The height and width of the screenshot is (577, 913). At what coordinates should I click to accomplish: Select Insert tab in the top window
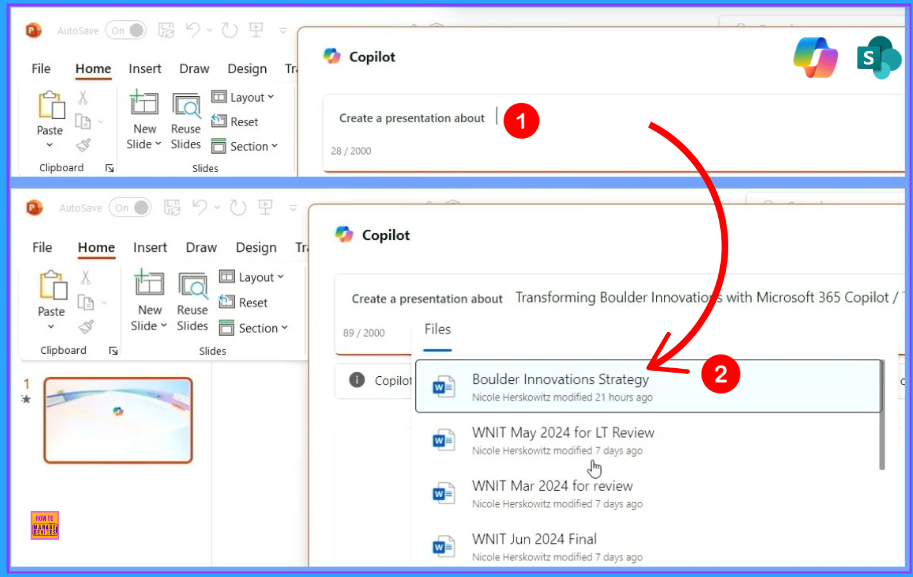[145, 69]
